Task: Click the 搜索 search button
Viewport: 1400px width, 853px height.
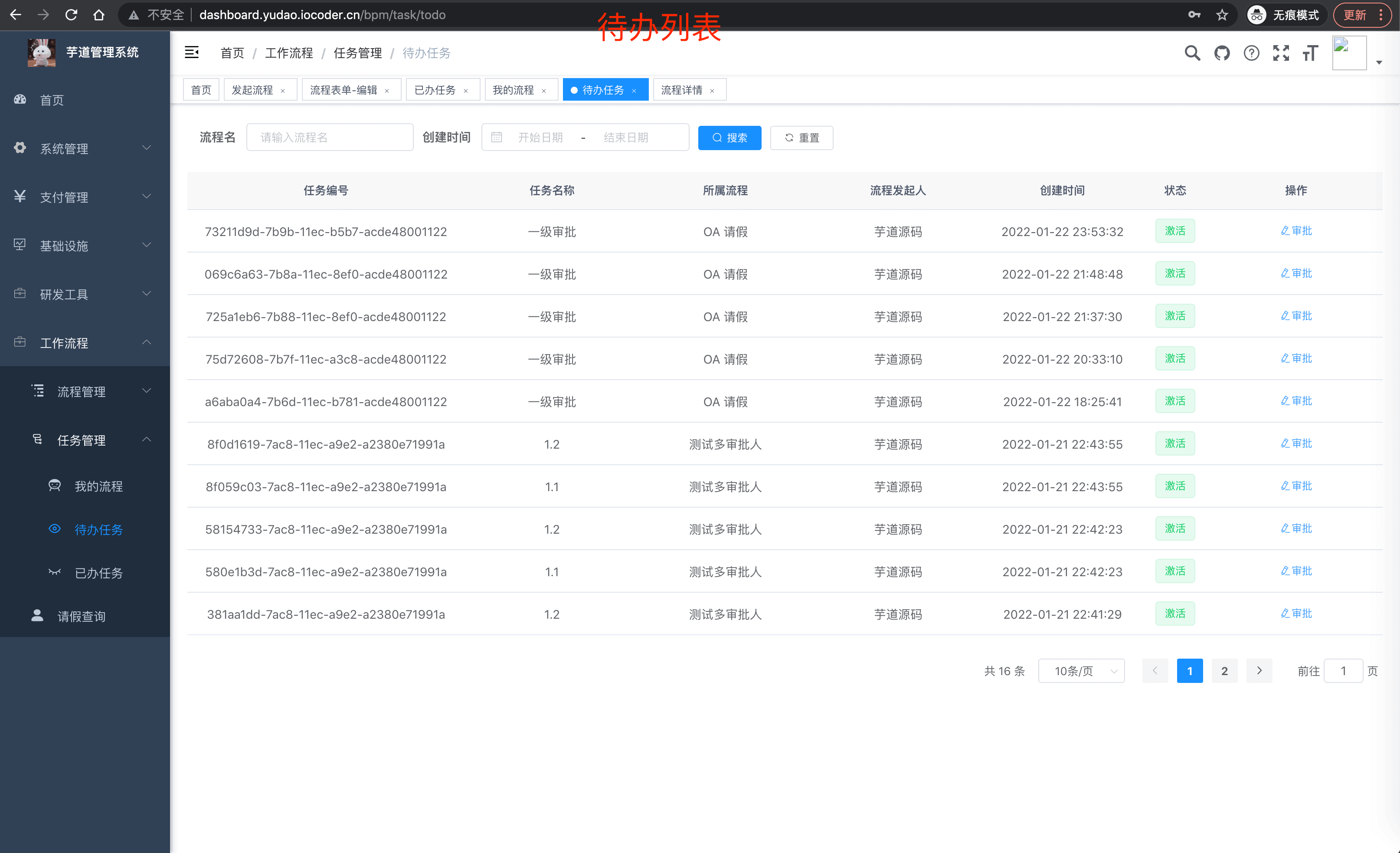Action: point(729,138)
